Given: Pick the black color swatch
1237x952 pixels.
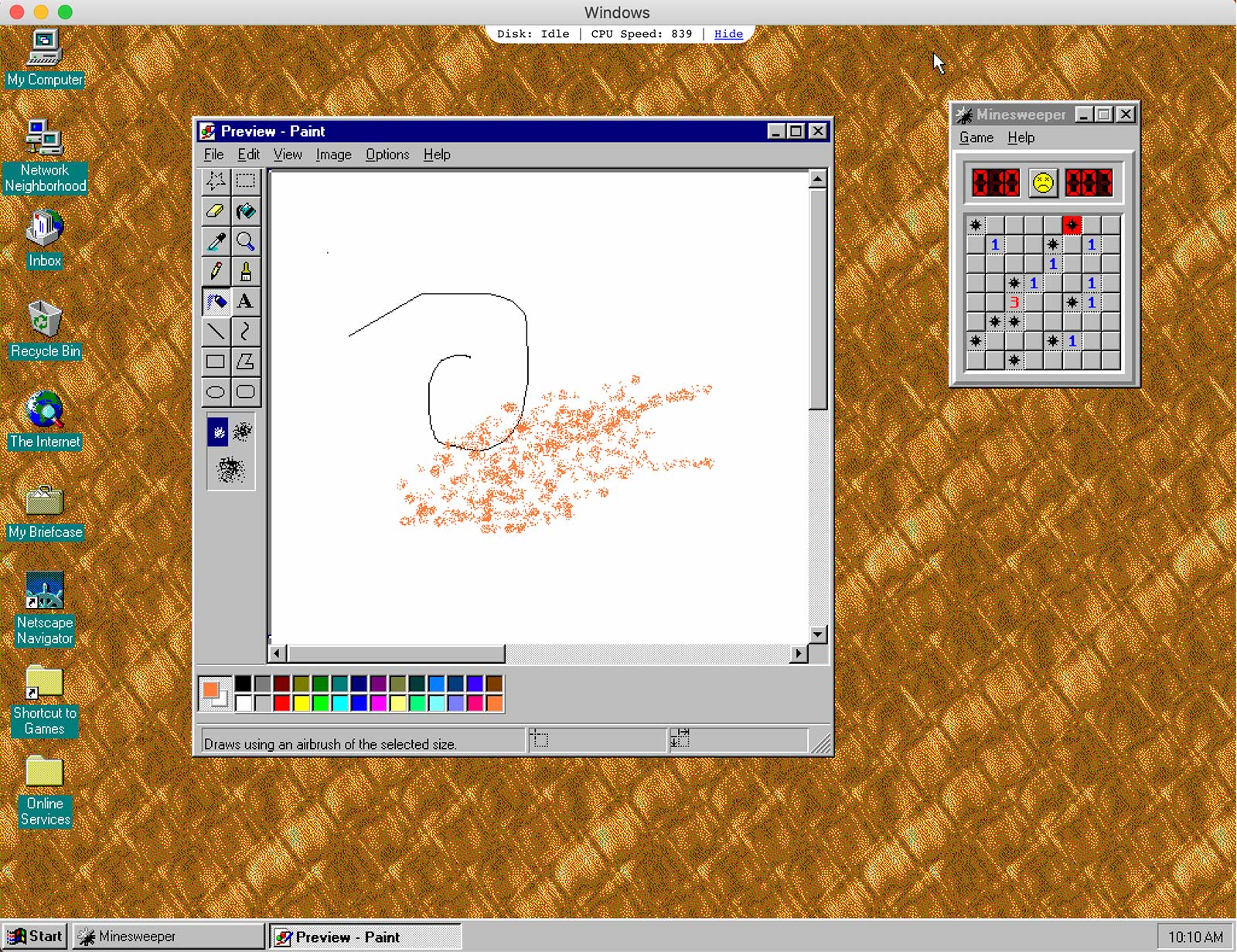Looking at the screenshot, I should (244, 684).
